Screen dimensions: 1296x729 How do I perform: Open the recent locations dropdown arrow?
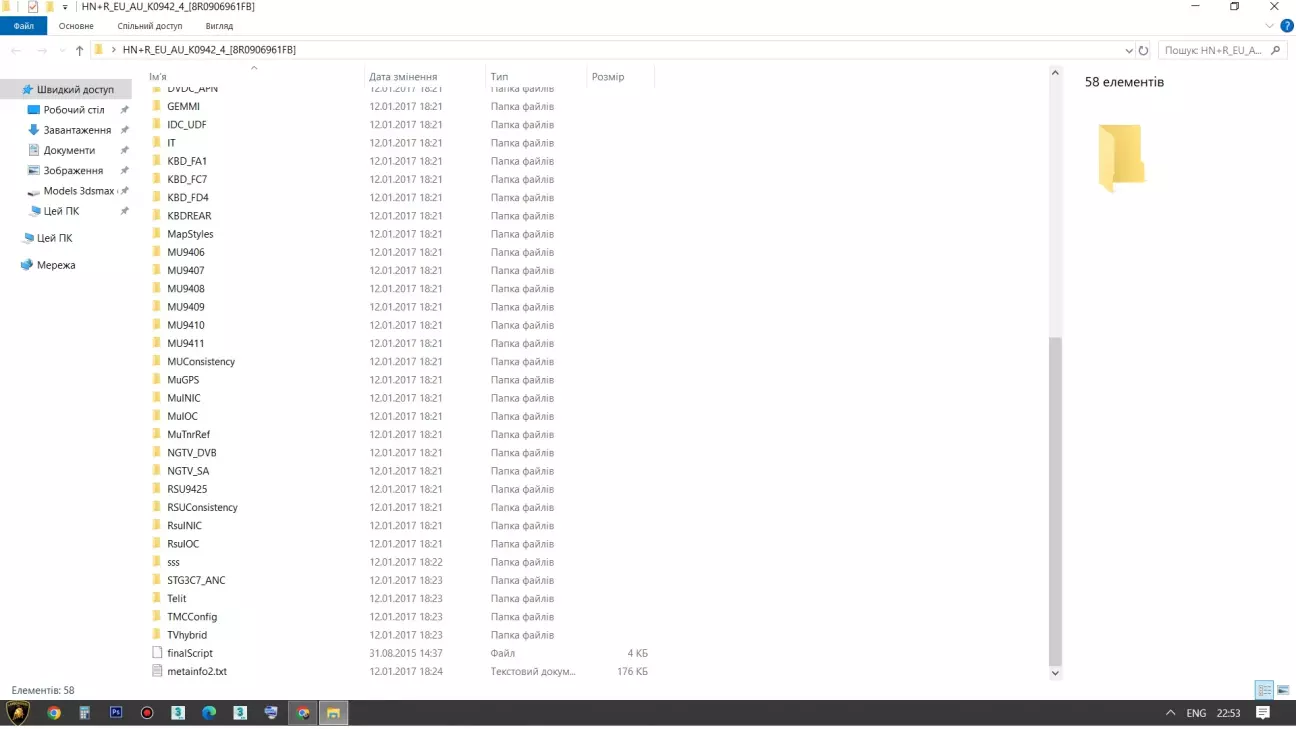(x=61, y=50)
